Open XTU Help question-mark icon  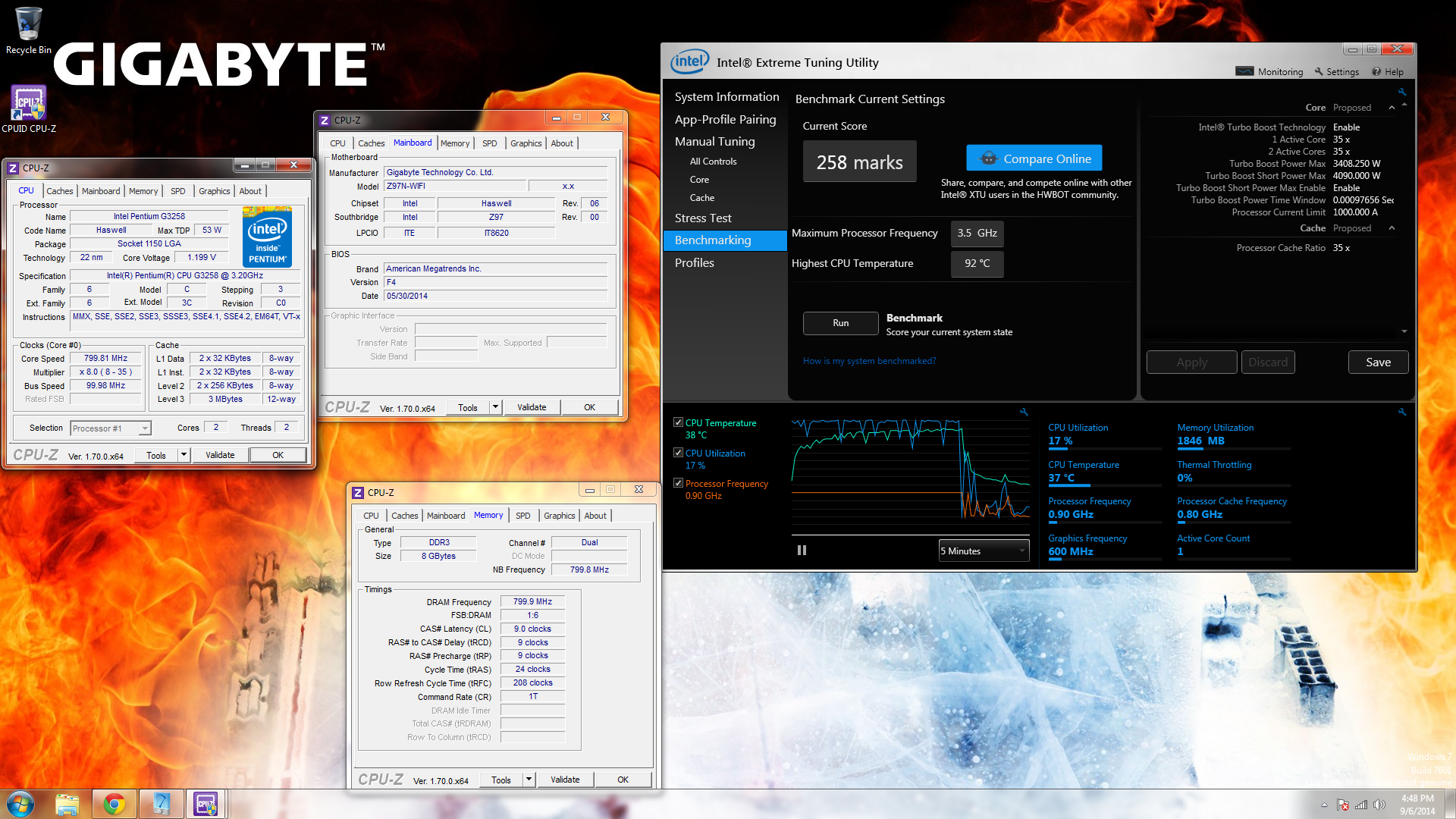1376,71
